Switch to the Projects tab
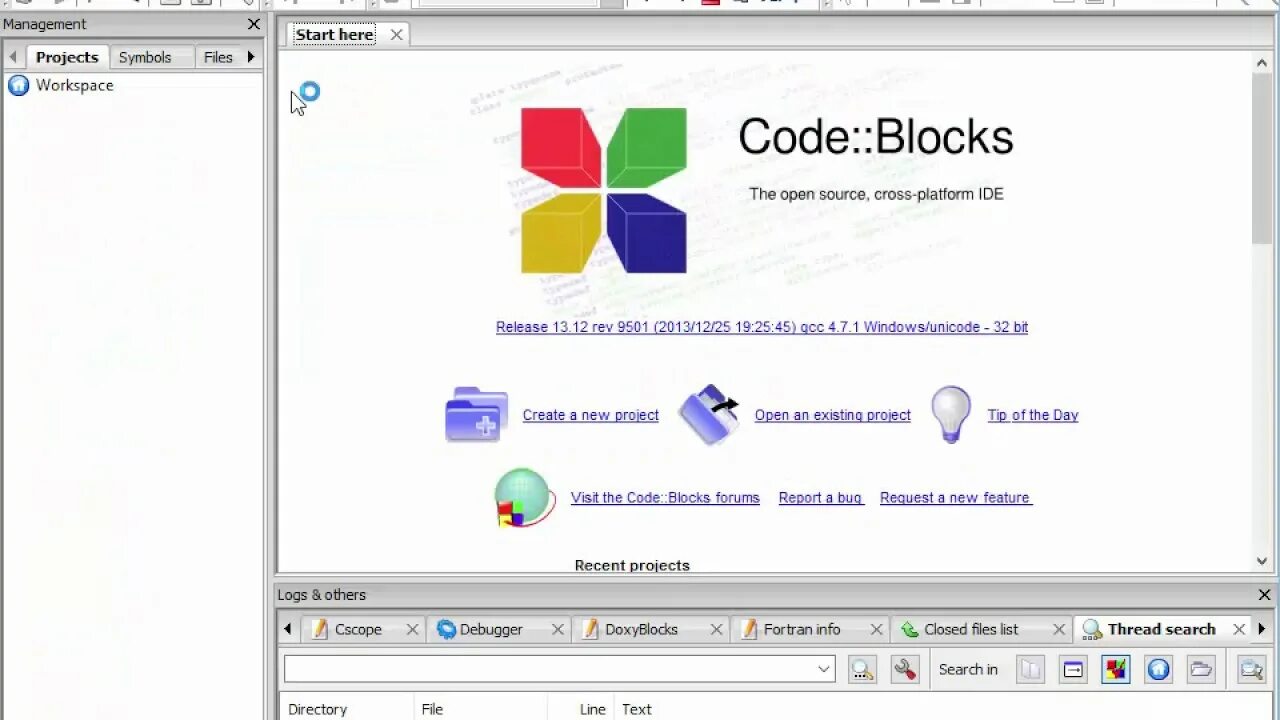The height and width of the screenshot is (720, 1280). click(x=67, y=57)
